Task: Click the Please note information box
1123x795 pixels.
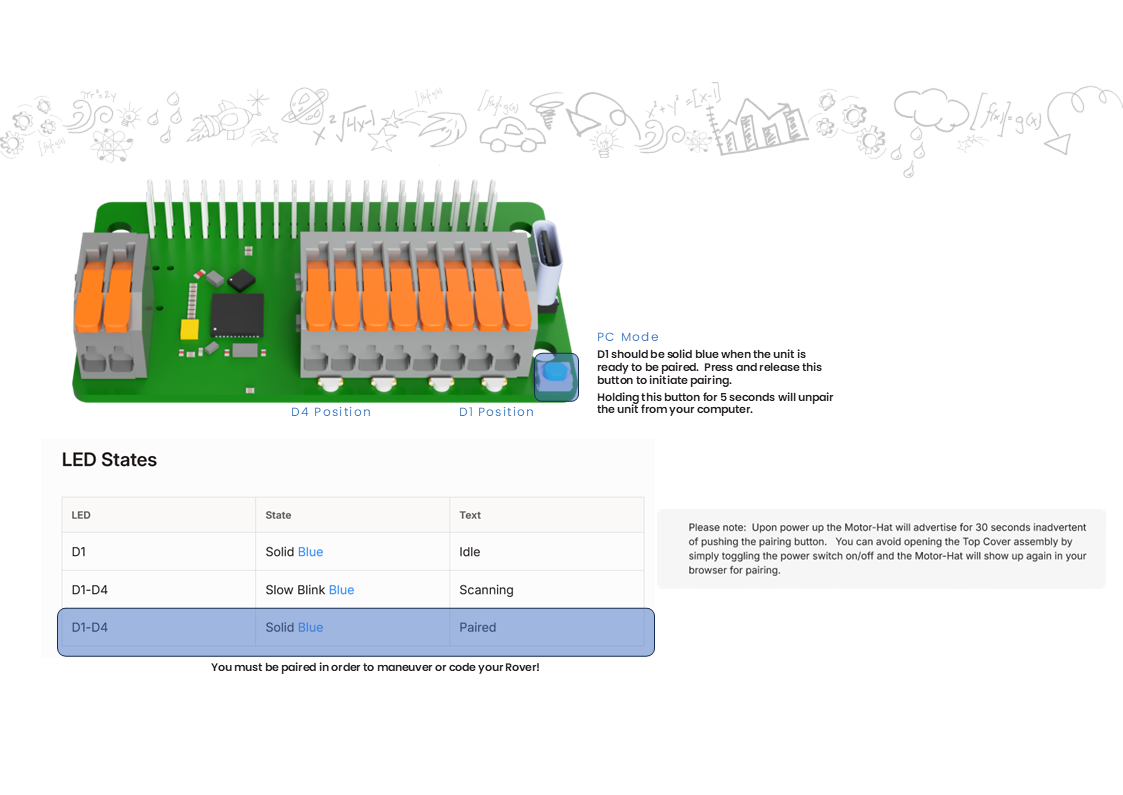Action: (881, 549)
